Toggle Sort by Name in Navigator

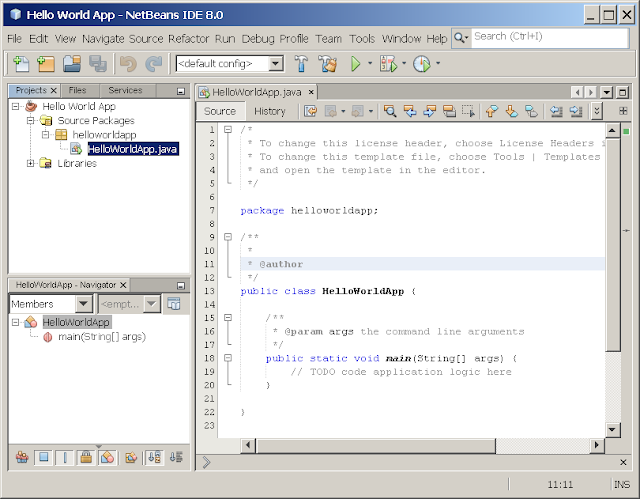click(154, 457)
